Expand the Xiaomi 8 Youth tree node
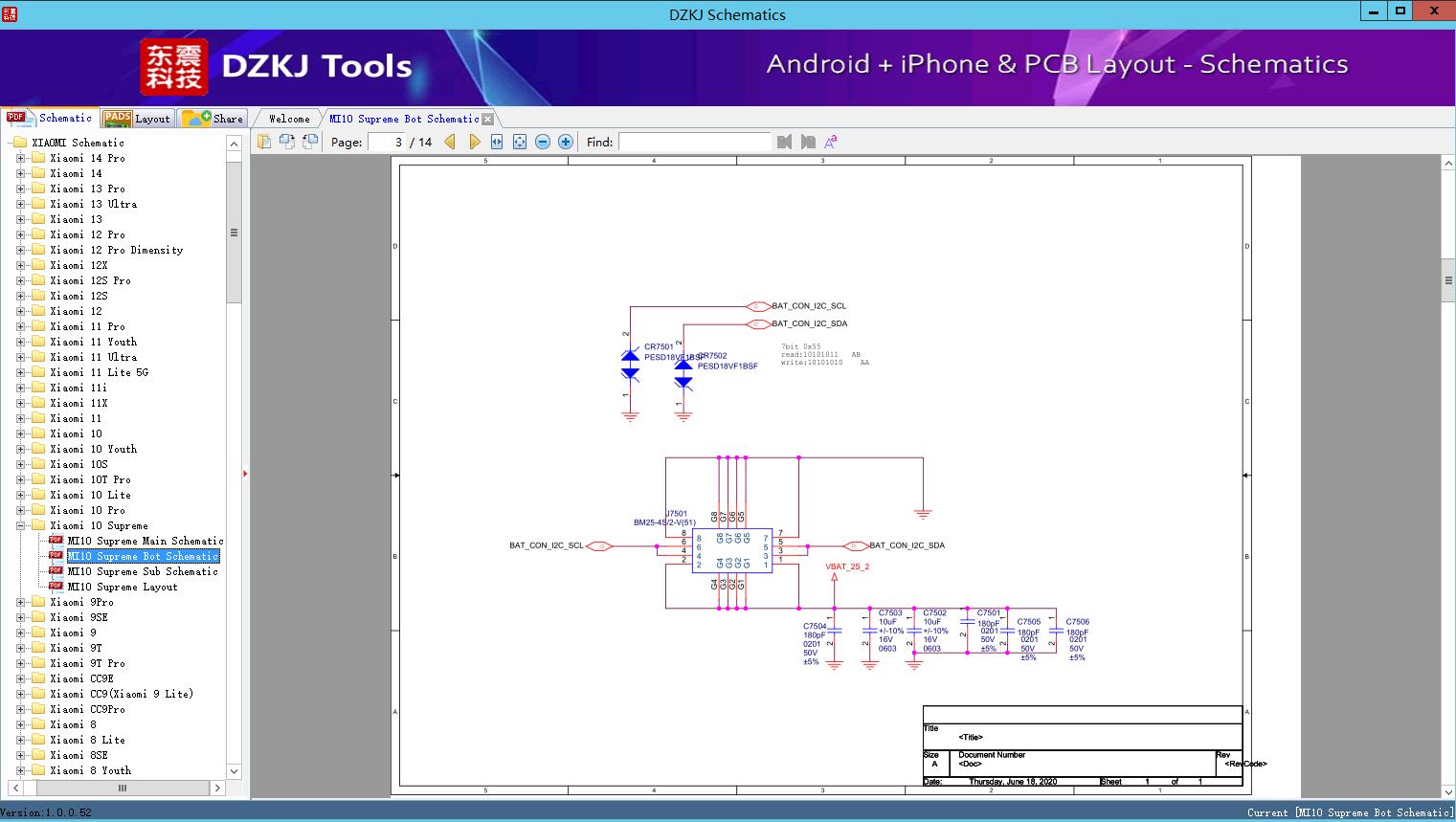This screenshot has height=822, width=1456. [x=20, y=770]
